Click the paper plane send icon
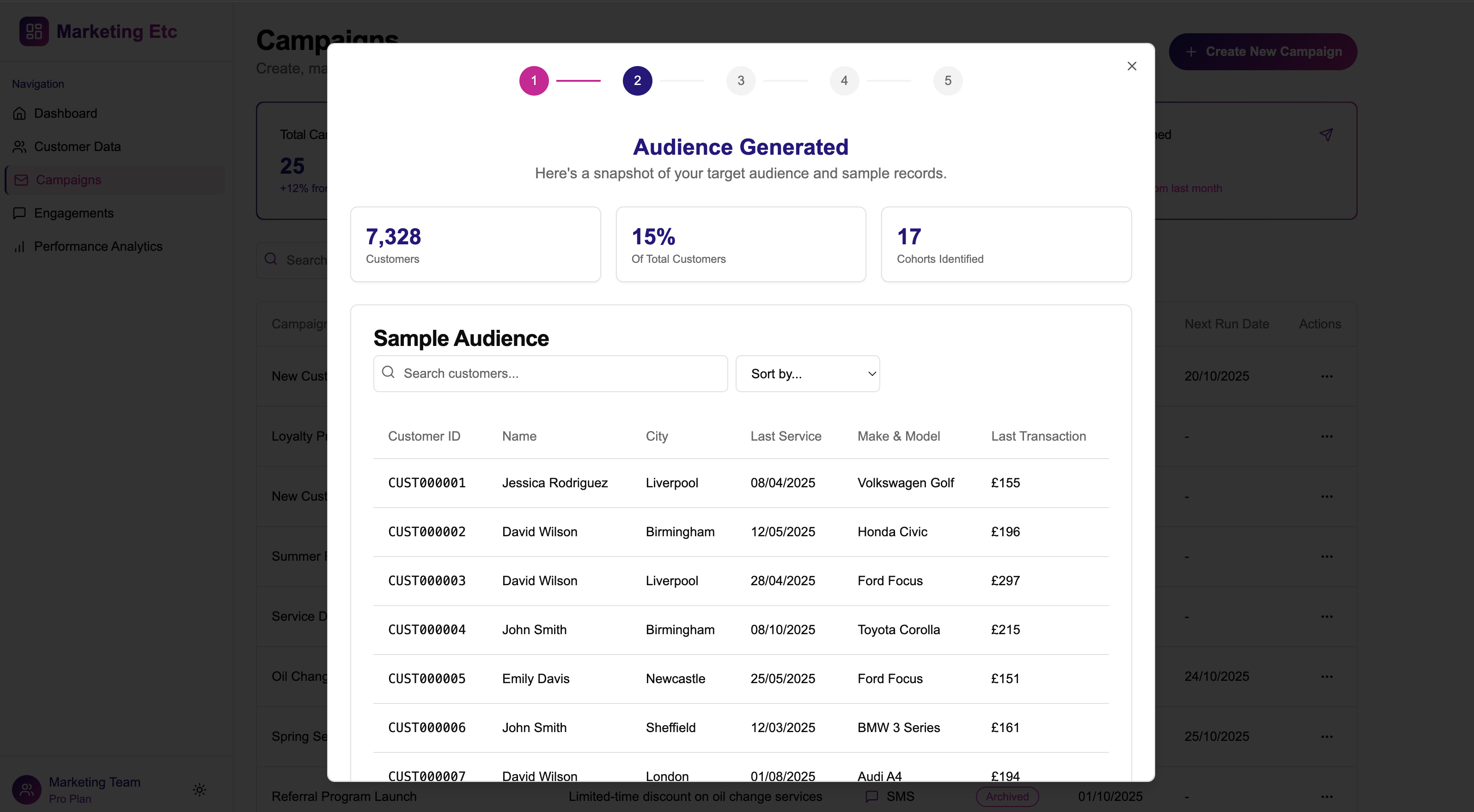Screen dimensions: 1474x812 click(1328, 134)
